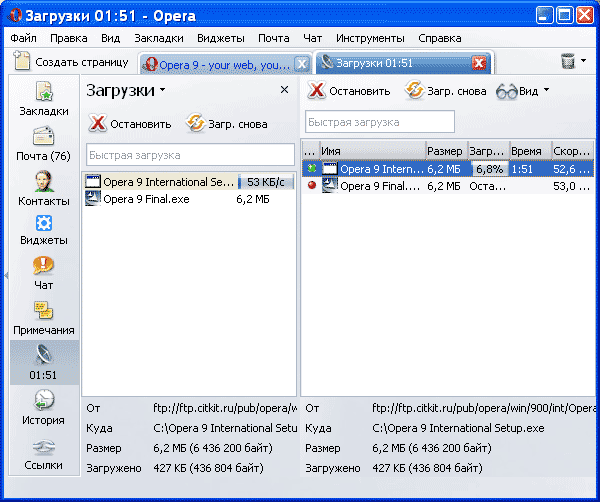Click the Opera logo in the title bar
The image size is (600, 502).
(15, 16)
